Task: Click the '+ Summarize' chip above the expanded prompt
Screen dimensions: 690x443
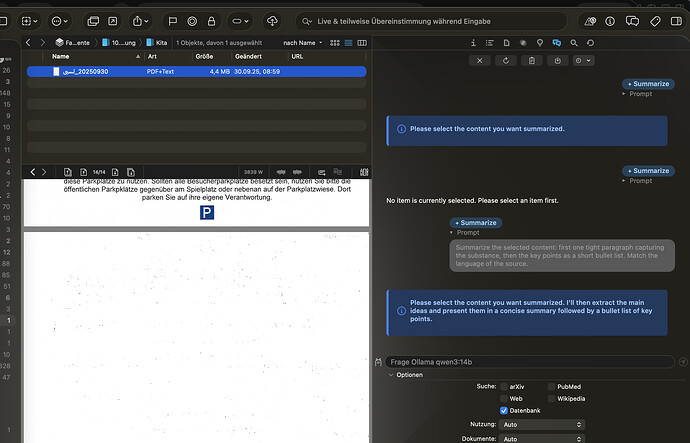Action: pyautogui.click(x=476, y=223)
